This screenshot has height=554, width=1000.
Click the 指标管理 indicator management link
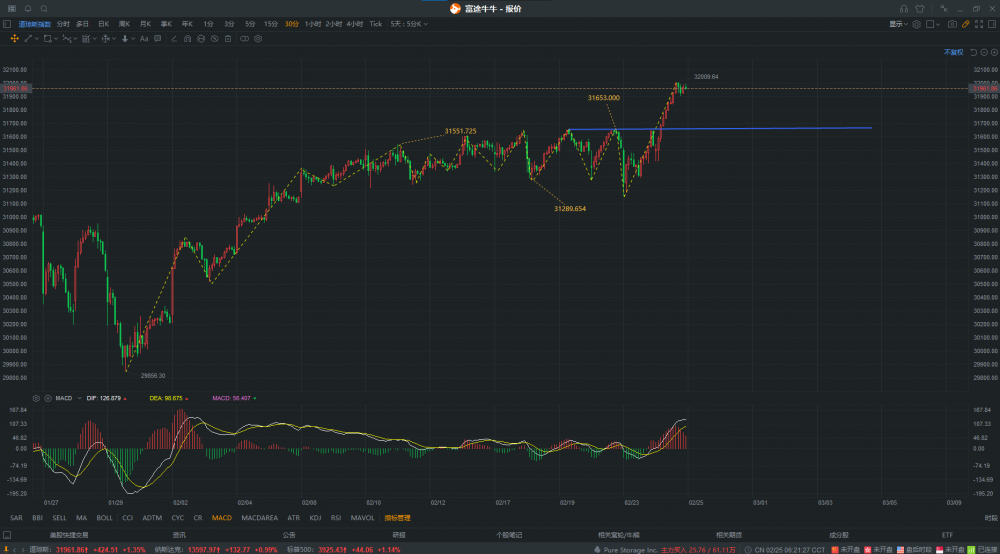click(x=397, y=518)
